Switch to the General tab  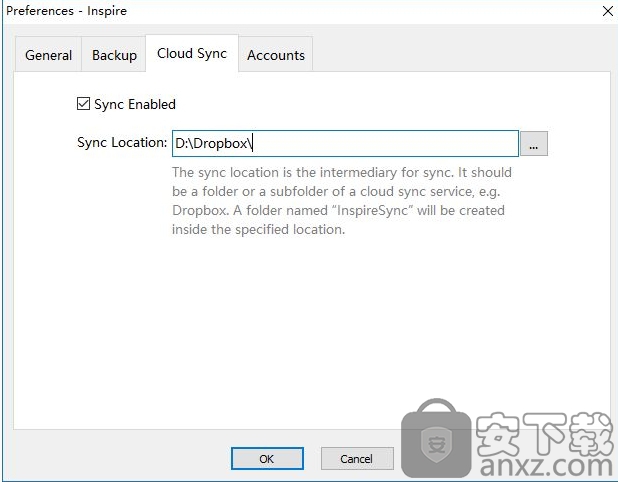(x=48, y=55)
